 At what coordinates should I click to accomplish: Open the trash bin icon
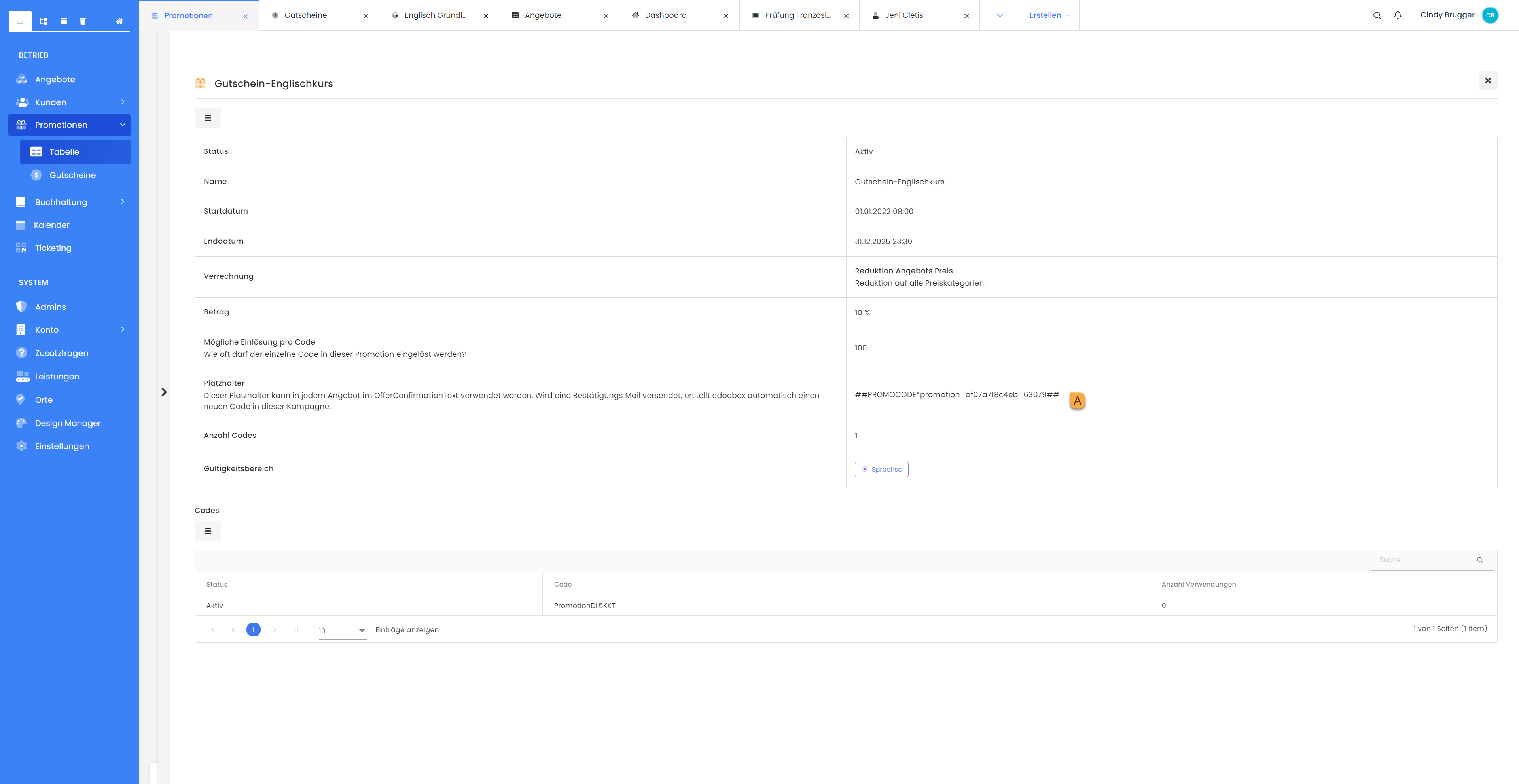click(83, 21)
